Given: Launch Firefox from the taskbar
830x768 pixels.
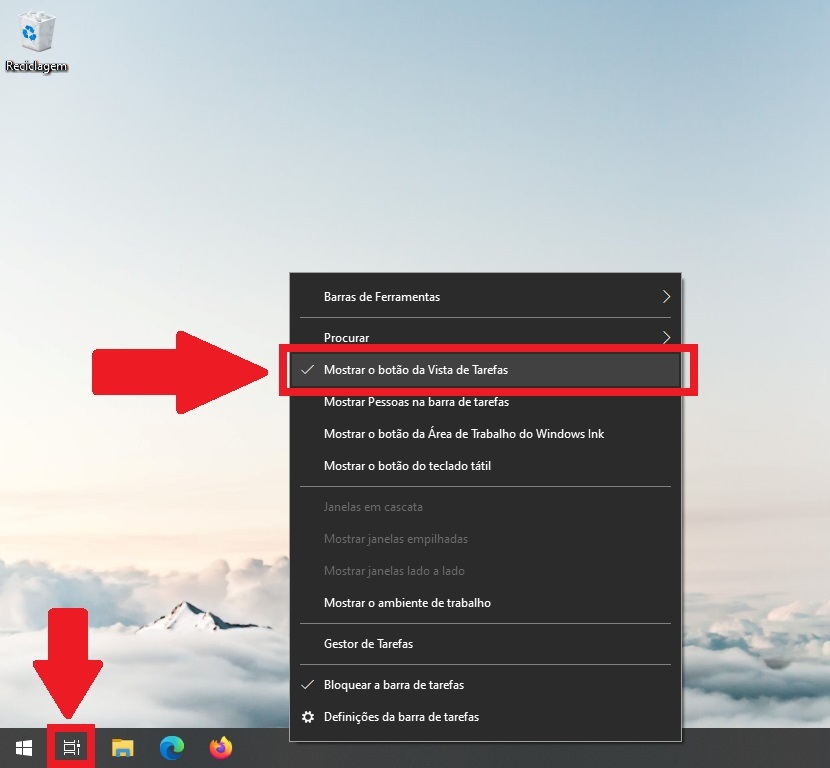Looking at the screenshot, I should 220,747.
